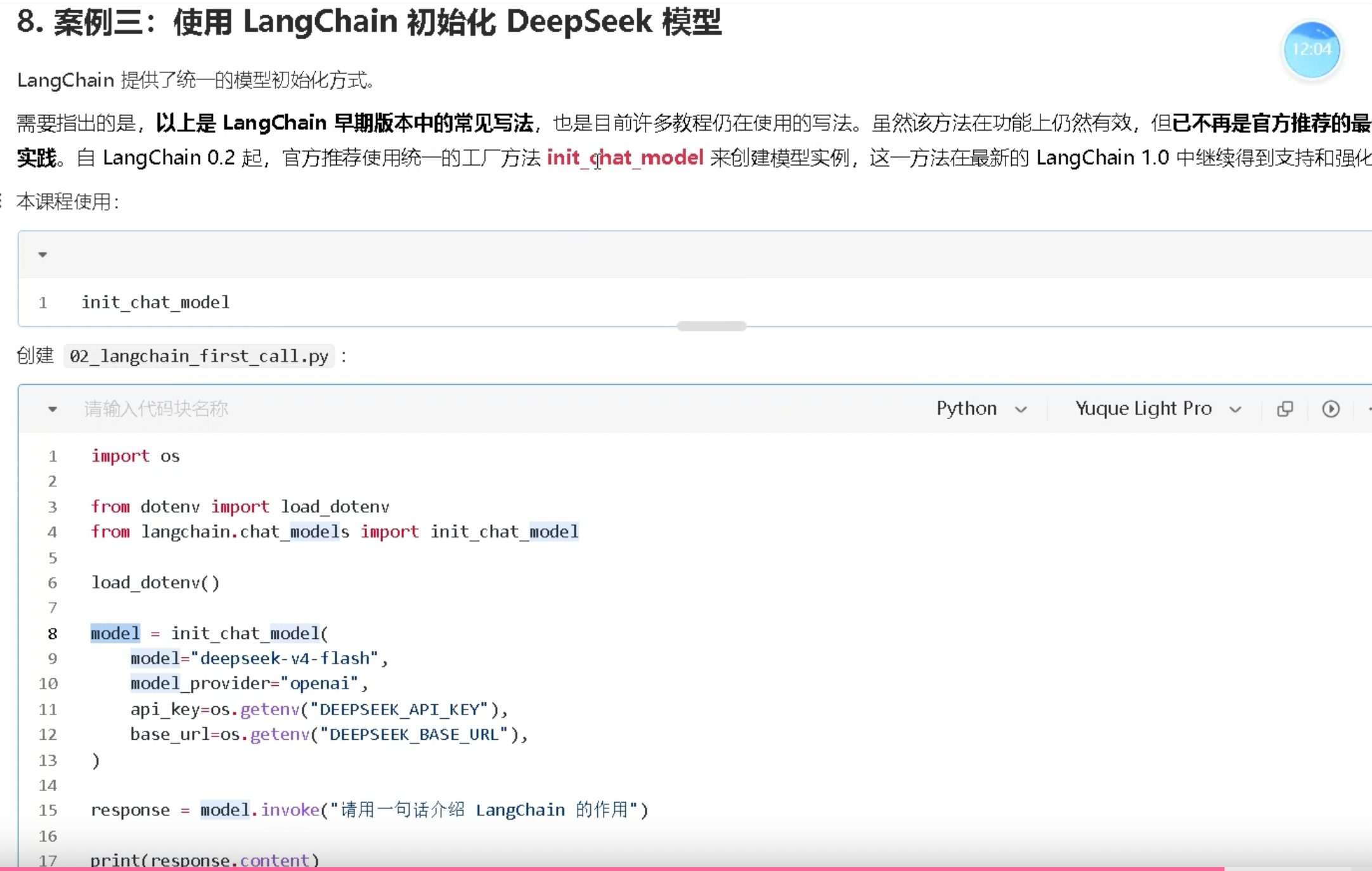Image resolution: width=1372 pixels, height=871 pixels.
Task: Open the Python language dropdown
Action: coord(981,409)
